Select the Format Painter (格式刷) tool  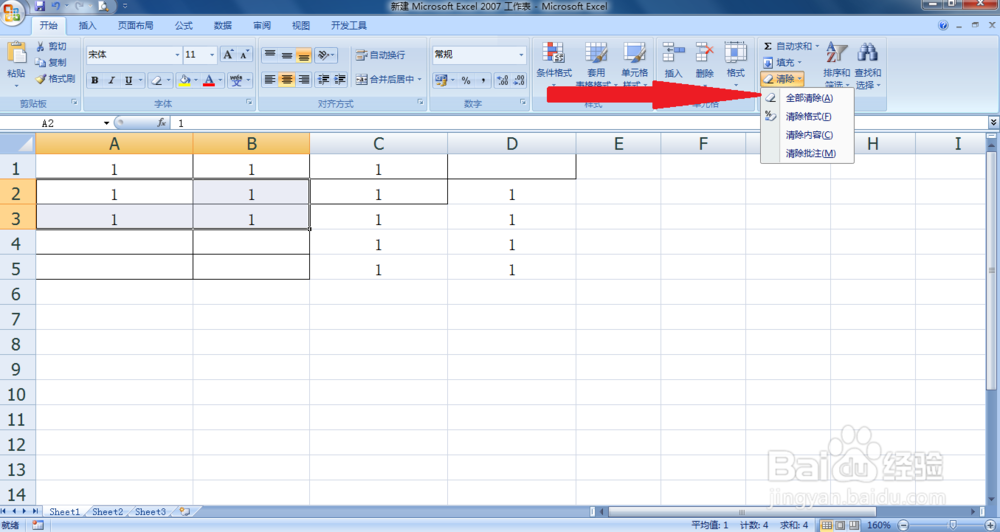(55, 79)
